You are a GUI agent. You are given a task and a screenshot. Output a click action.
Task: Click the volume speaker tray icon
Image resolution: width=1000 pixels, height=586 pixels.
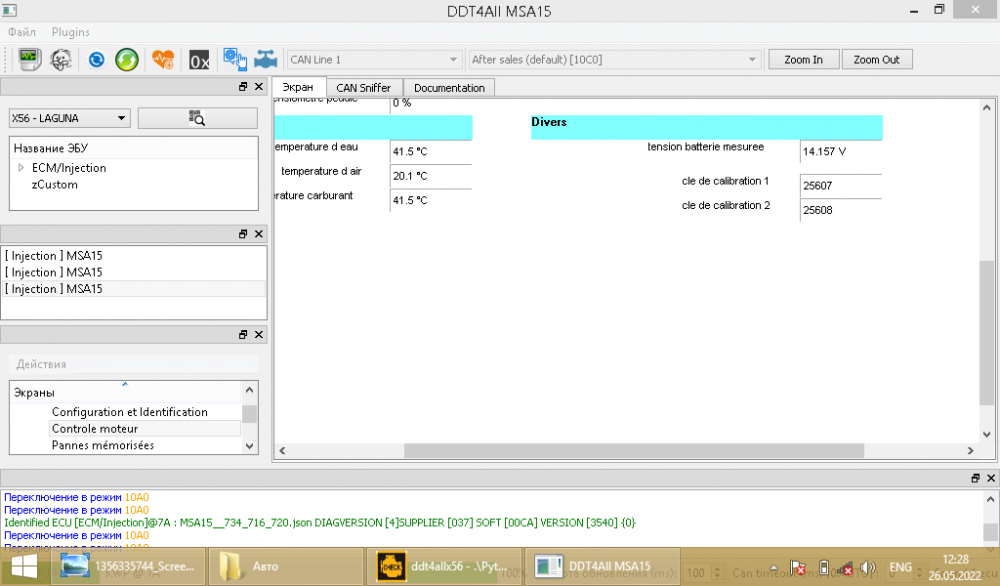pos(867,567)
